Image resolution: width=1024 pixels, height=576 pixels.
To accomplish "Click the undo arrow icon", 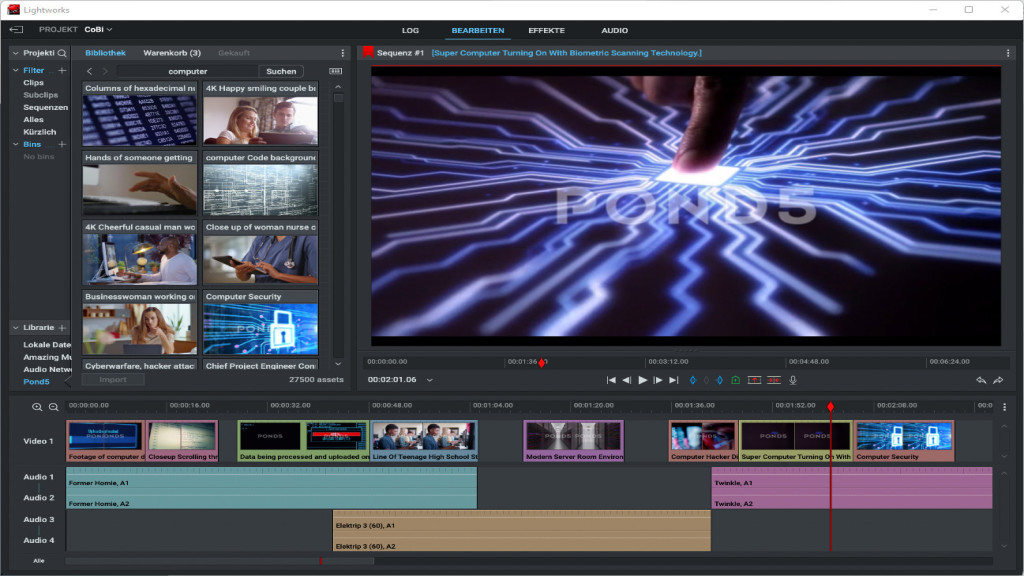I will pyautogui.click(x=980, y=380).
